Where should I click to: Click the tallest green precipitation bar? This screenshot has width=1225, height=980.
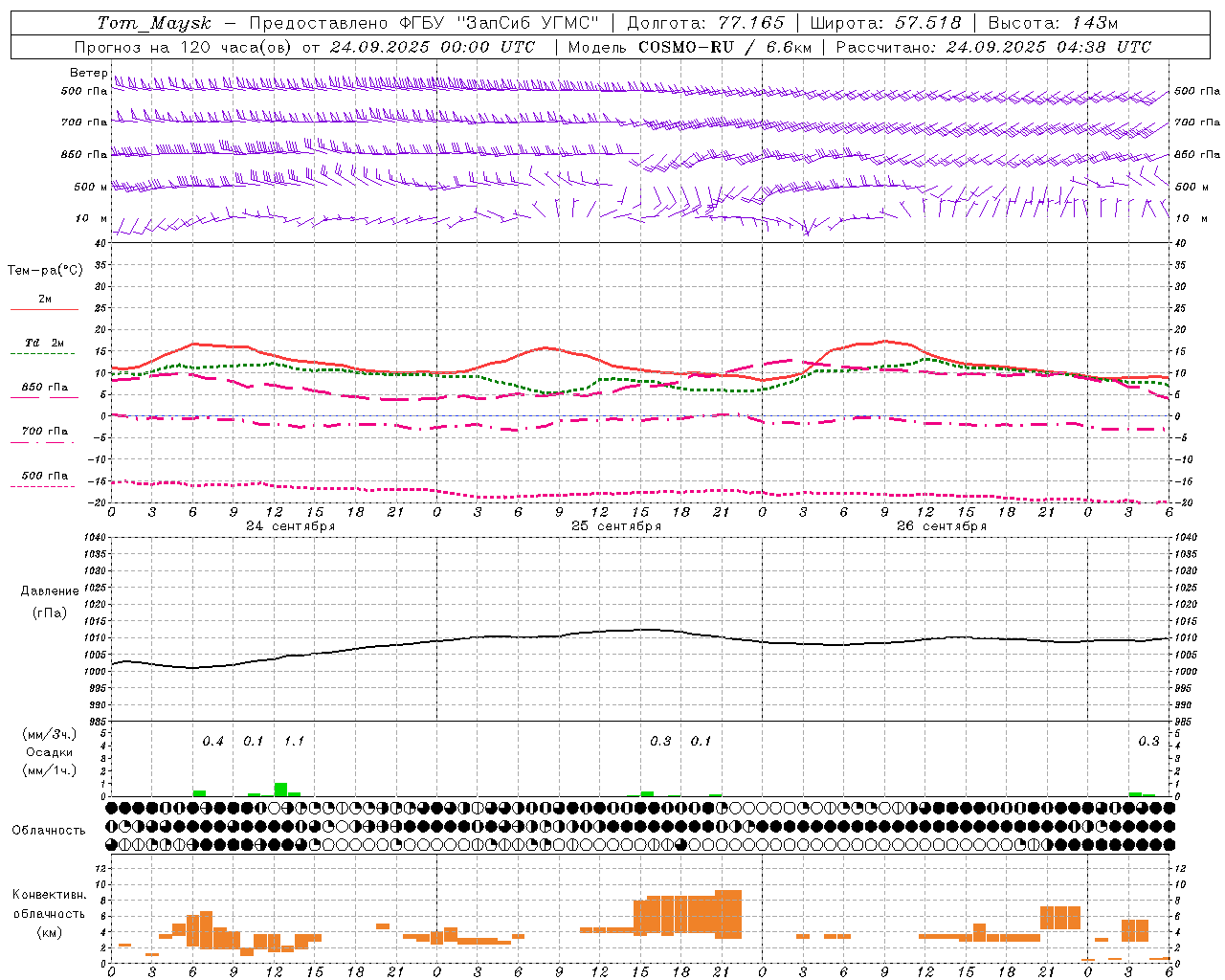tap(280, 790)
